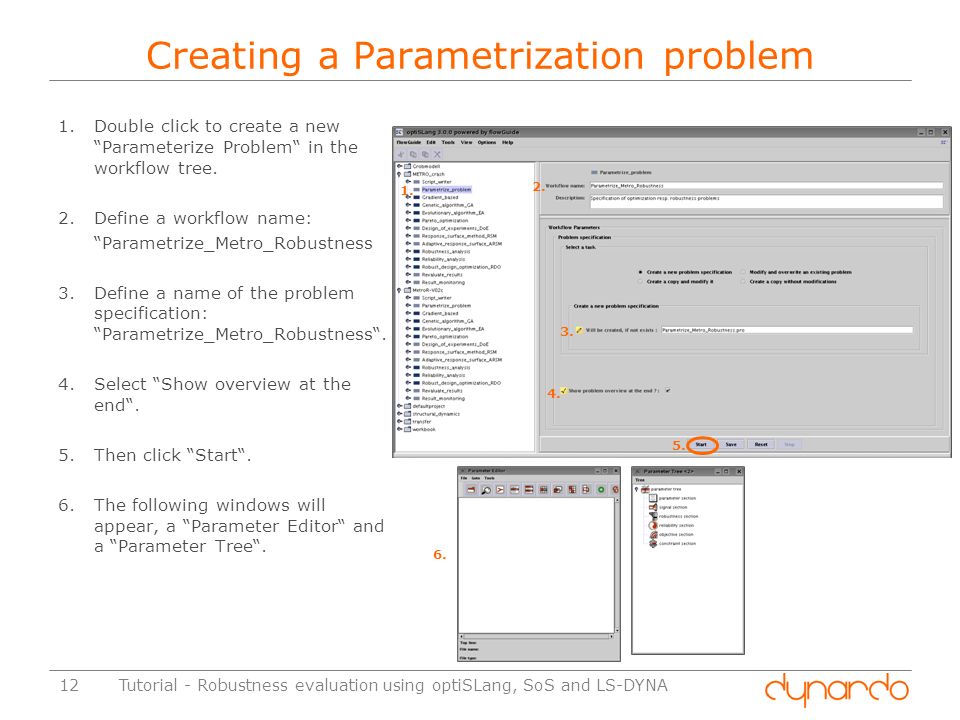Select Genetic_algorithm_GA under MetroR-V02c
Viewport: 960px width, 720px height.
[448, 321]
